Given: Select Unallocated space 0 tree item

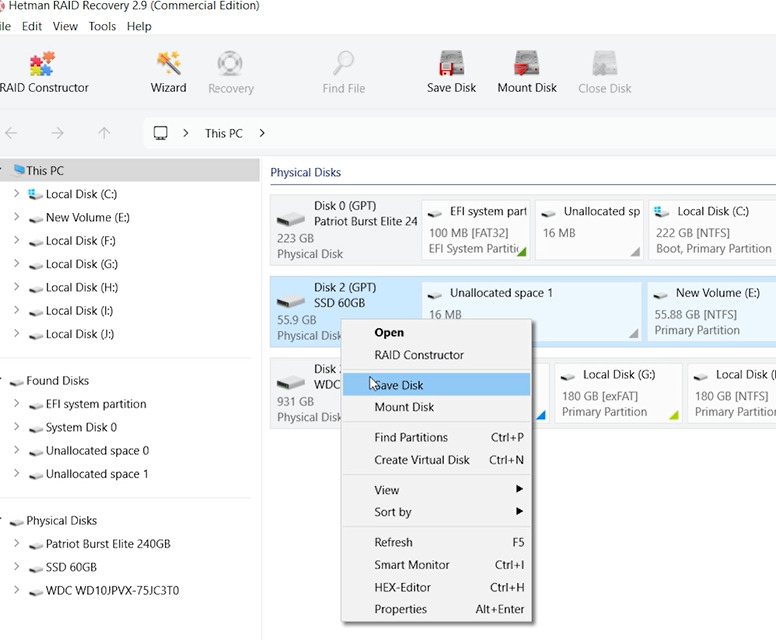Looking at the screenshot, I should click(97, 450).
